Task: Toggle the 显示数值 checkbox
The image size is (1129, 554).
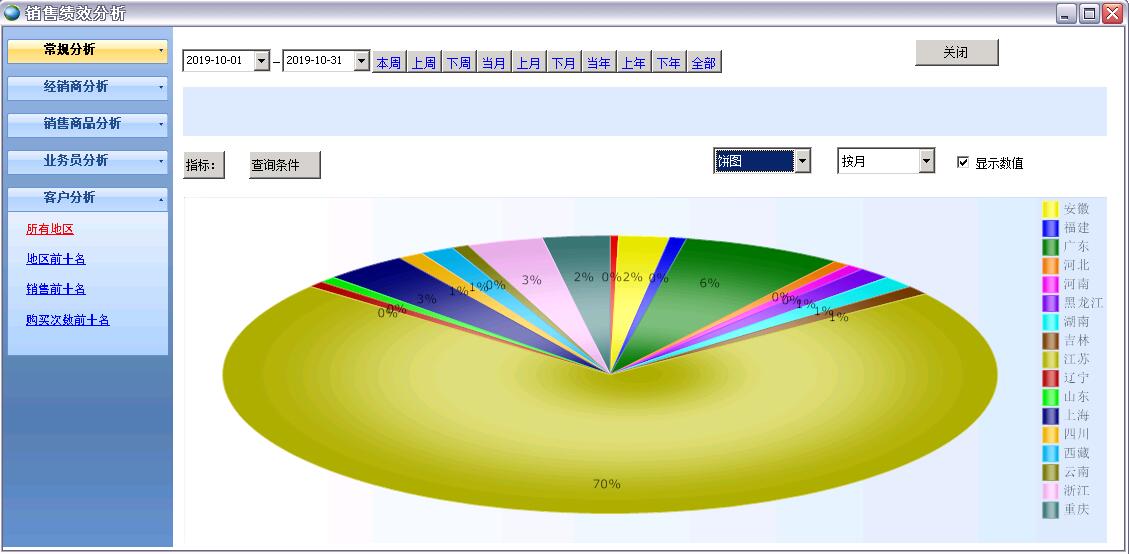Action: [963, 162]
